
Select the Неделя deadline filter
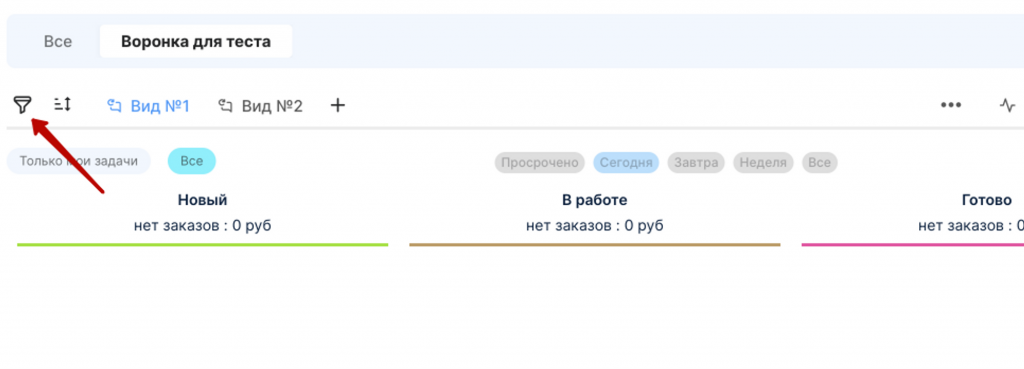tap(763, 163)
